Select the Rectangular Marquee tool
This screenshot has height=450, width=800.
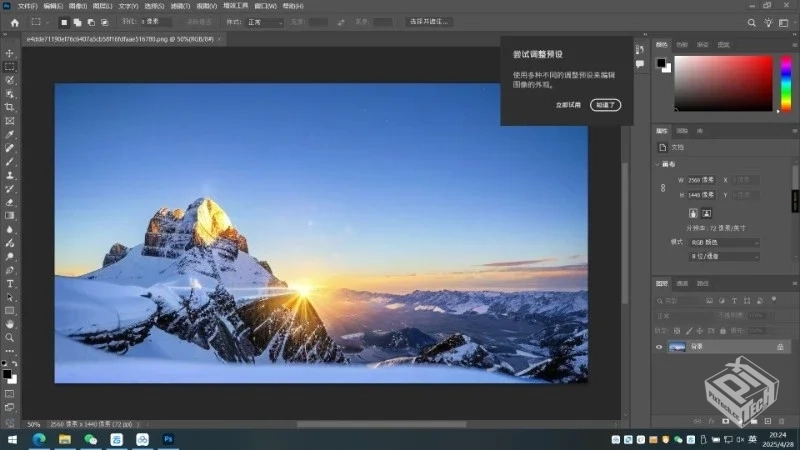point(10,66)
